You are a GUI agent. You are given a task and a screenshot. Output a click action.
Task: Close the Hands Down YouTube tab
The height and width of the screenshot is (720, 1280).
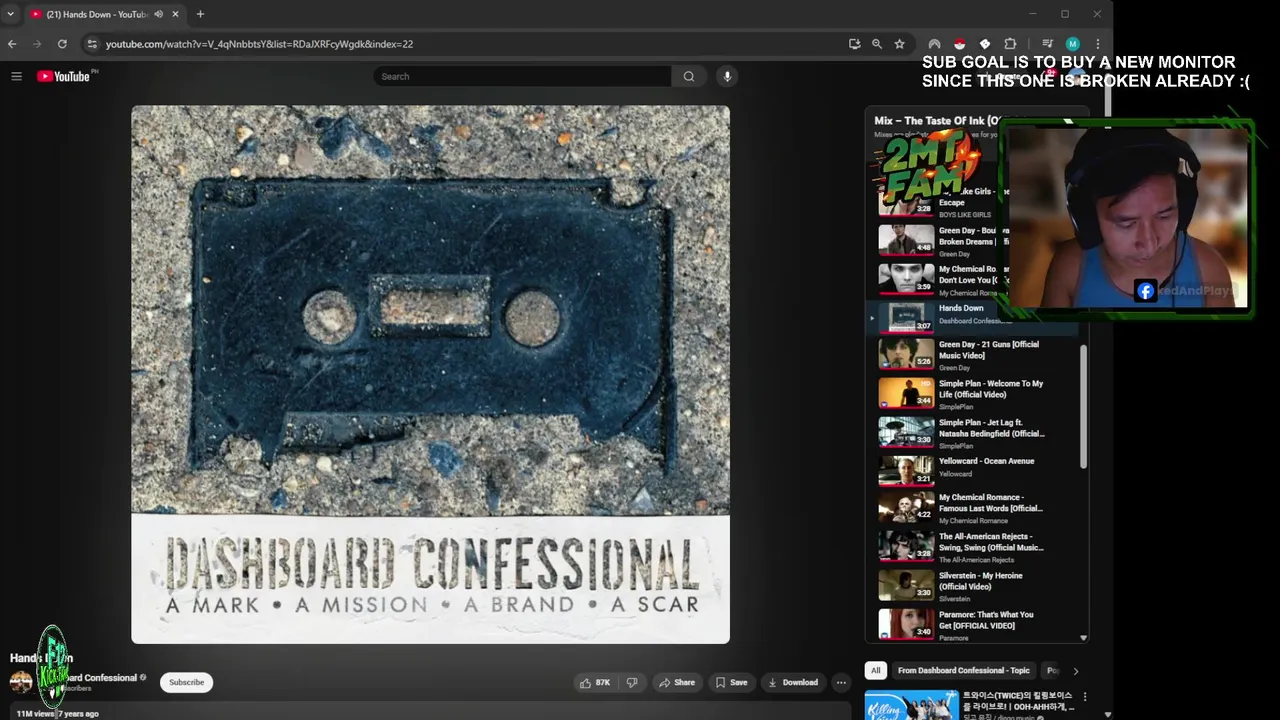click(x=176, y=14)
